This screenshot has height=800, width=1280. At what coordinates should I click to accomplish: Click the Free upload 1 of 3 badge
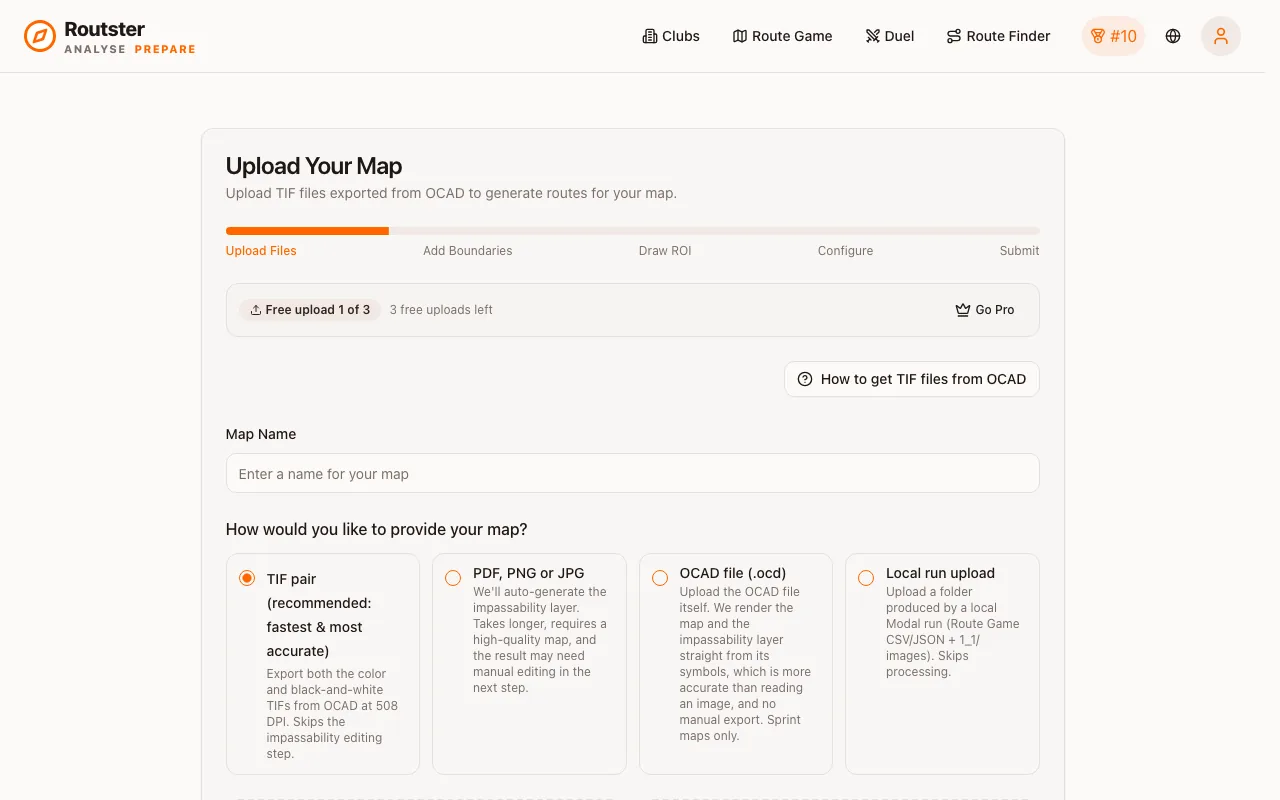point(310,310)
